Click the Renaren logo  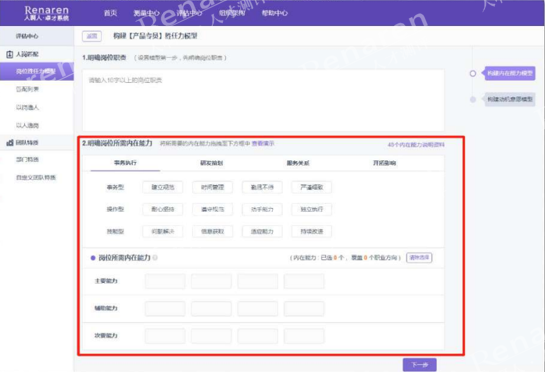click(47, 13)
